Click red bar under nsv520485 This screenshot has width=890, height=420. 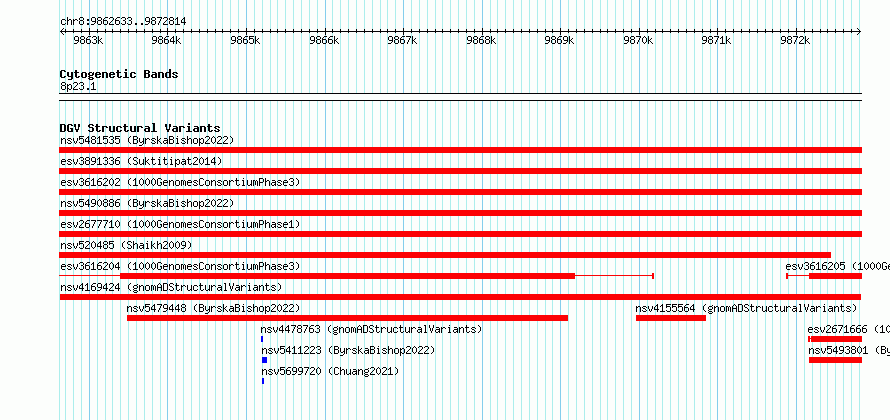[445, 255]
